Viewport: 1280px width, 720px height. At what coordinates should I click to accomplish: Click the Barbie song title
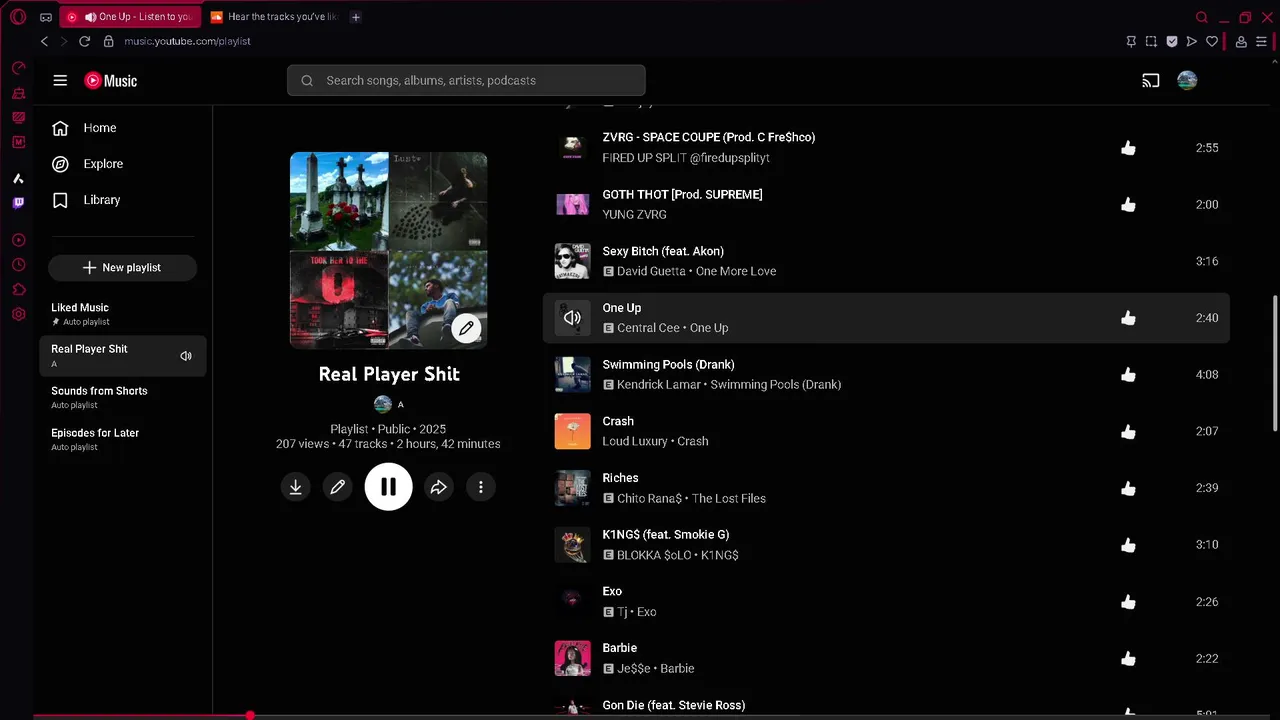coord(620,648)
